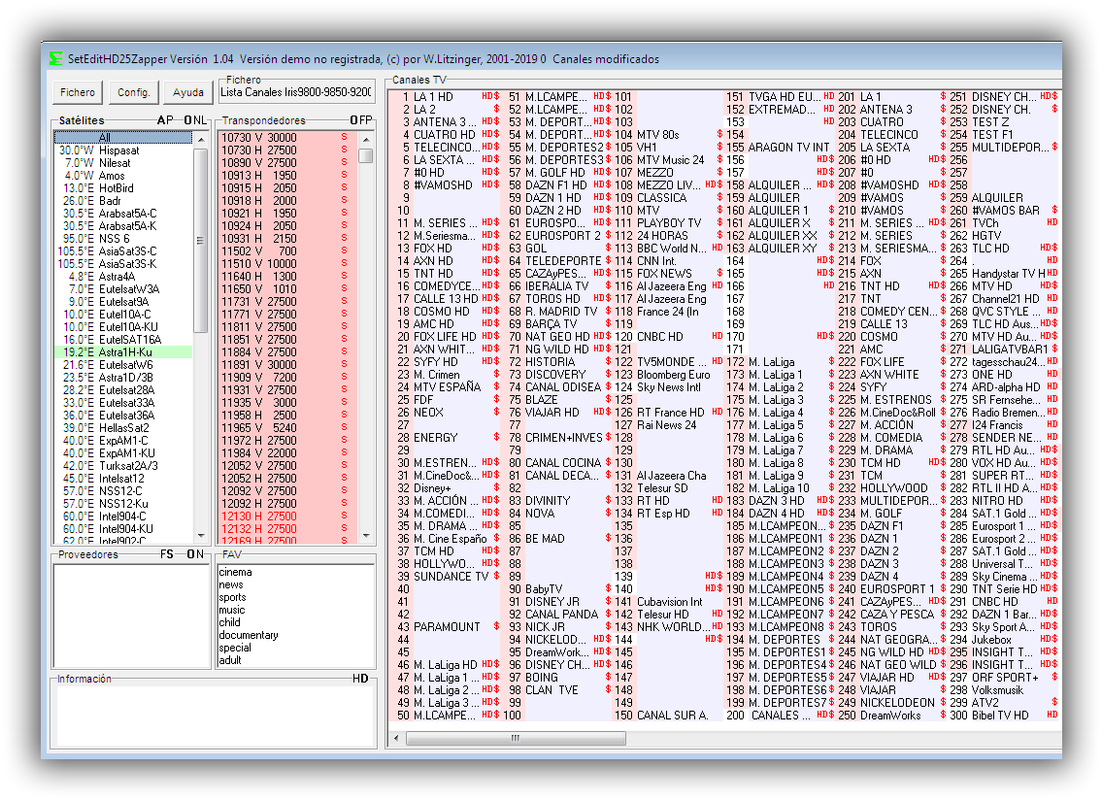The height and width of the screenshot is (800, 1103).
Task: Select channel 172 M. LaLiga
Action: (780, 362)
